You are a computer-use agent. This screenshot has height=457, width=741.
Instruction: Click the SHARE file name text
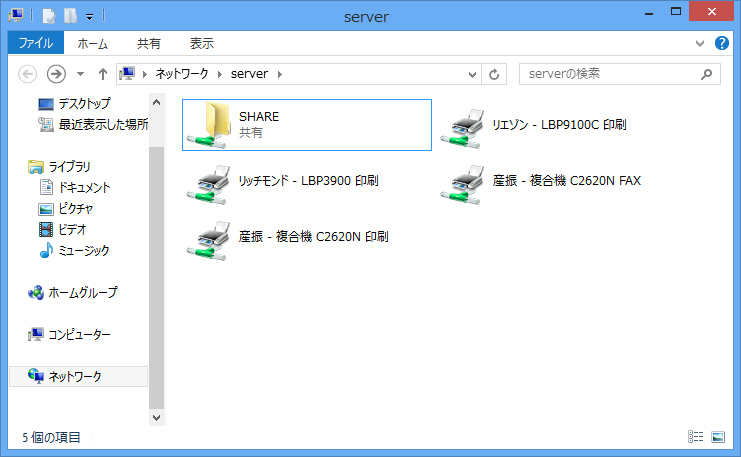pos(259,117)
